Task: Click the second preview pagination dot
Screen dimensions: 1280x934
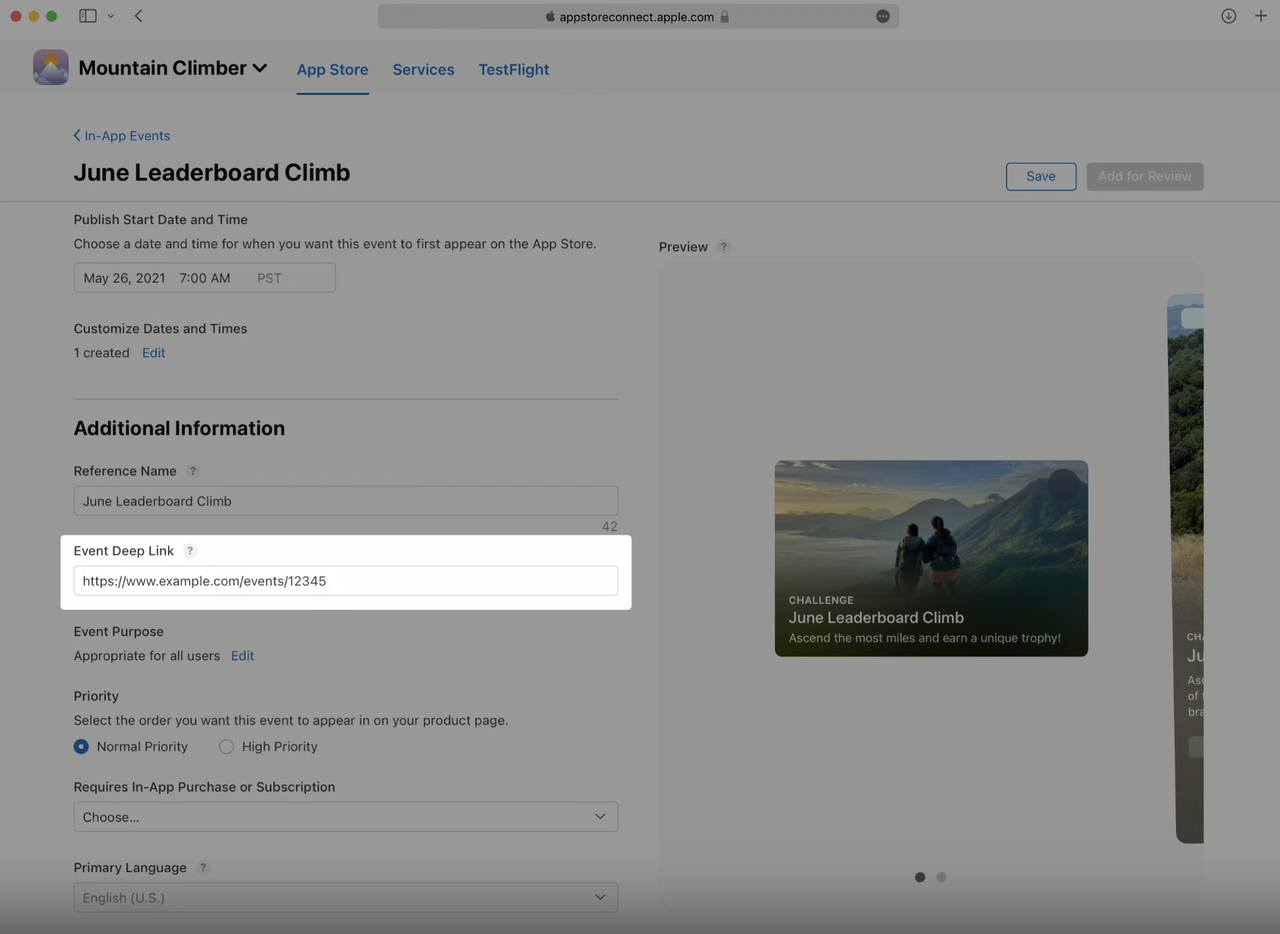Action: pos(941,877)
